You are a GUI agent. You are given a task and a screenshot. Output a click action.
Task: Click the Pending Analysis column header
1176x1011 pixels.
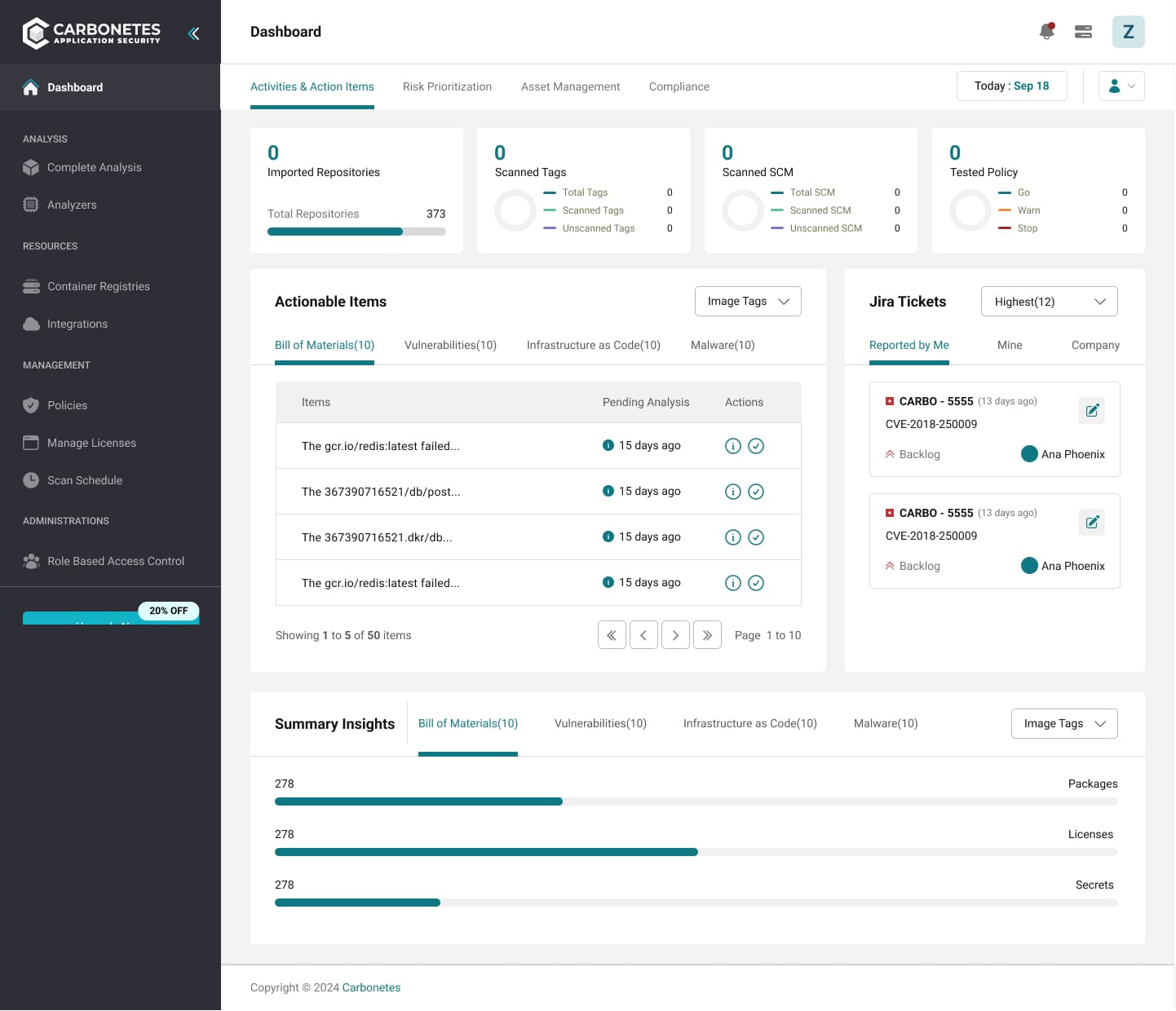point(645,403)
